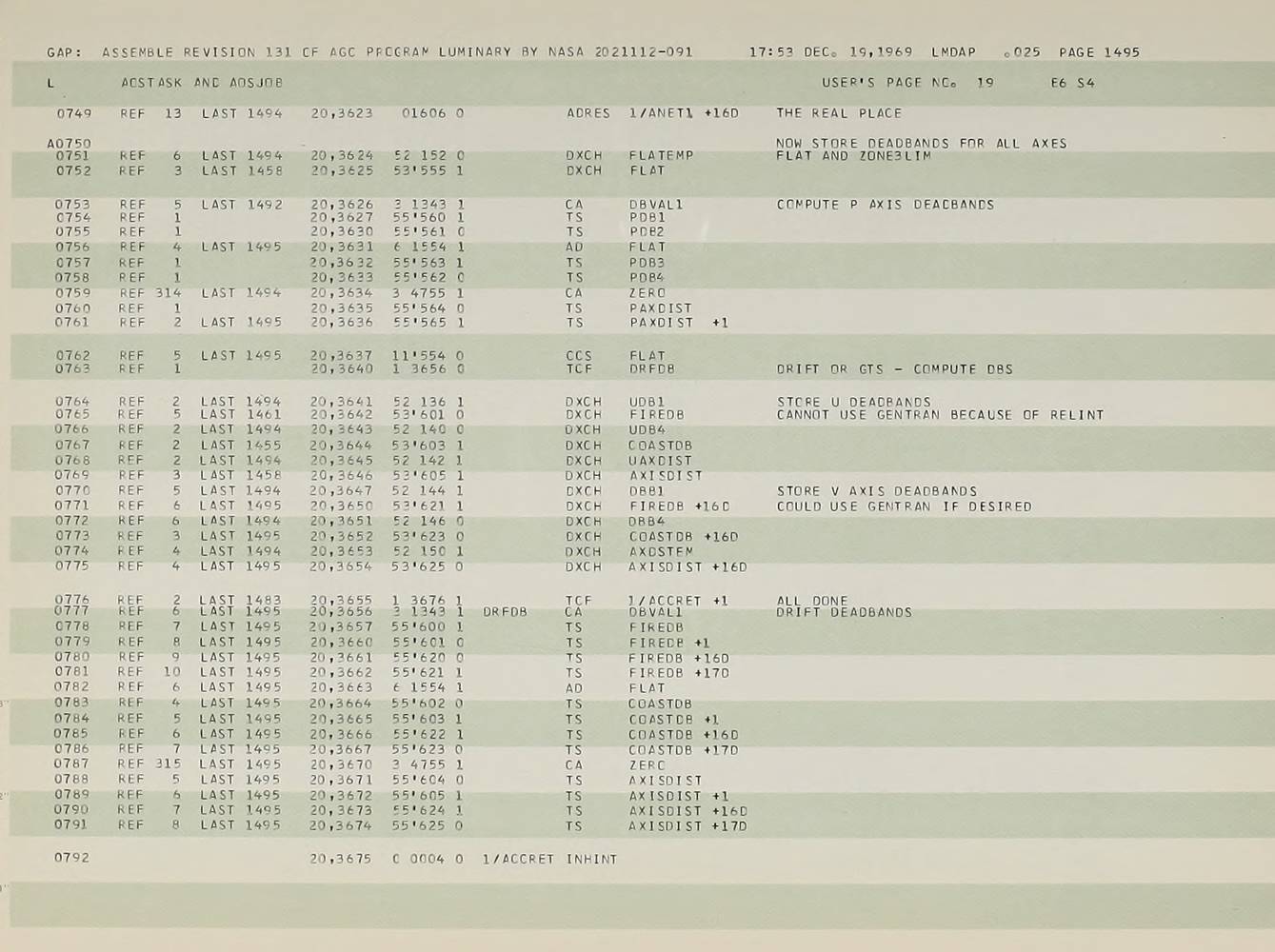Click the "INHINT" instruction on line 0792
The width and height of the screenshot is (1275, 952).
click(x=592, y=859)
